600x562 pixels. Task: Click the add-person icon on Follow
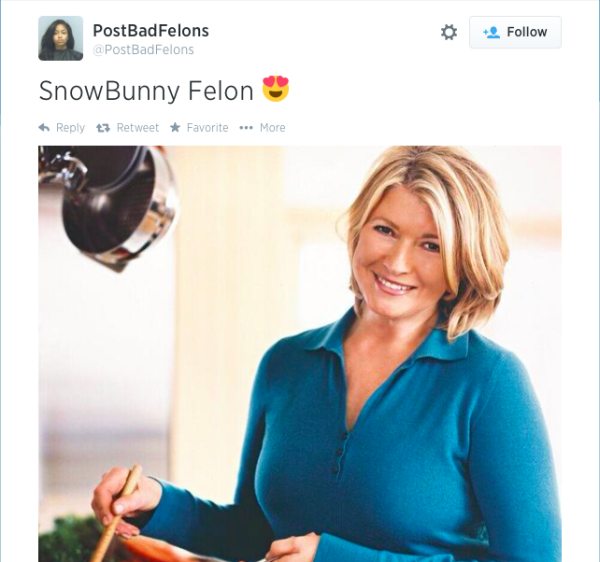pos(491,32)
